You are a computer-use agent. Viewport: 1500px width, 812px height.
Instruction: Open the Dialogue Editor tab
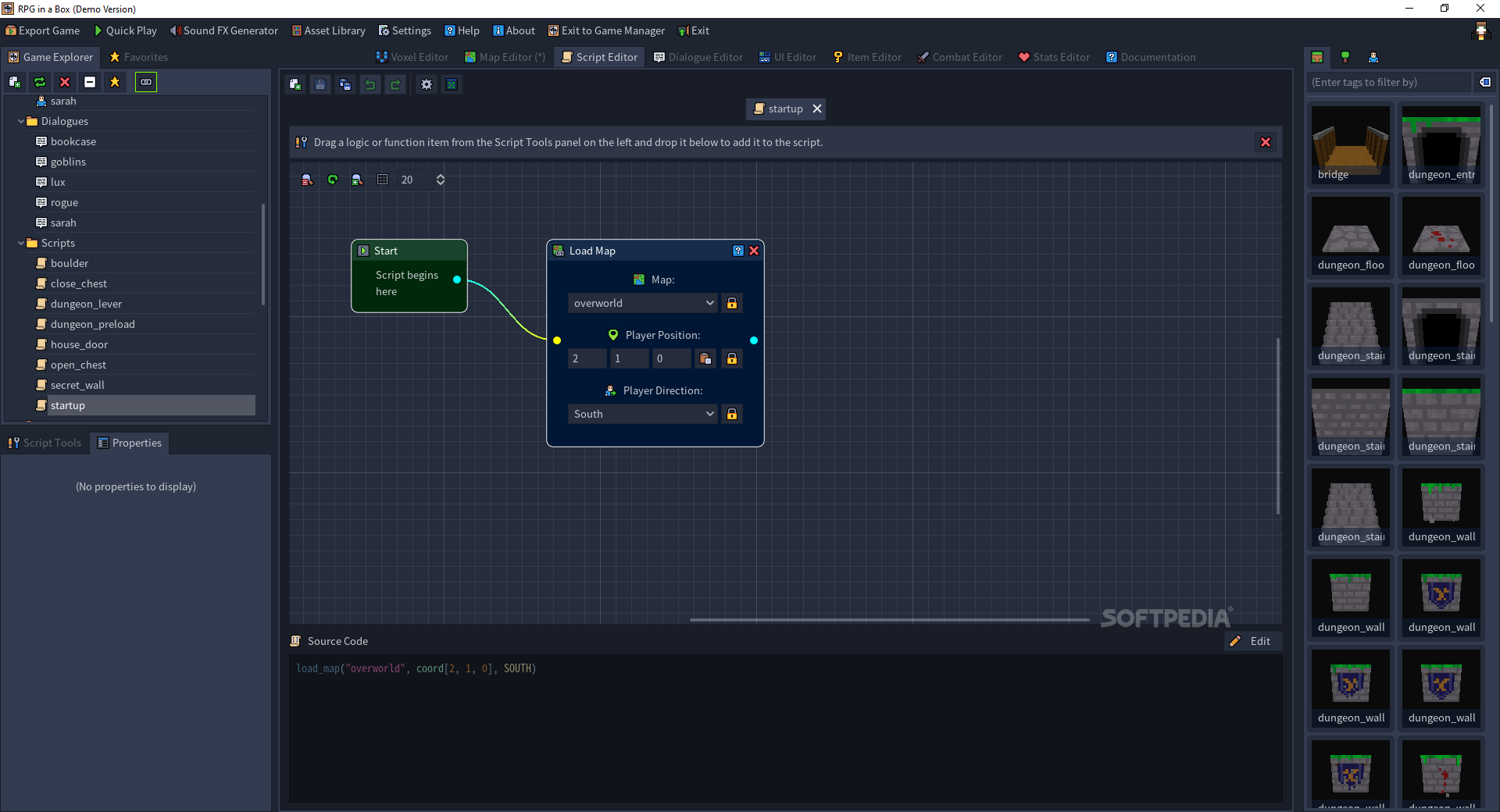[x=698, y=57]
